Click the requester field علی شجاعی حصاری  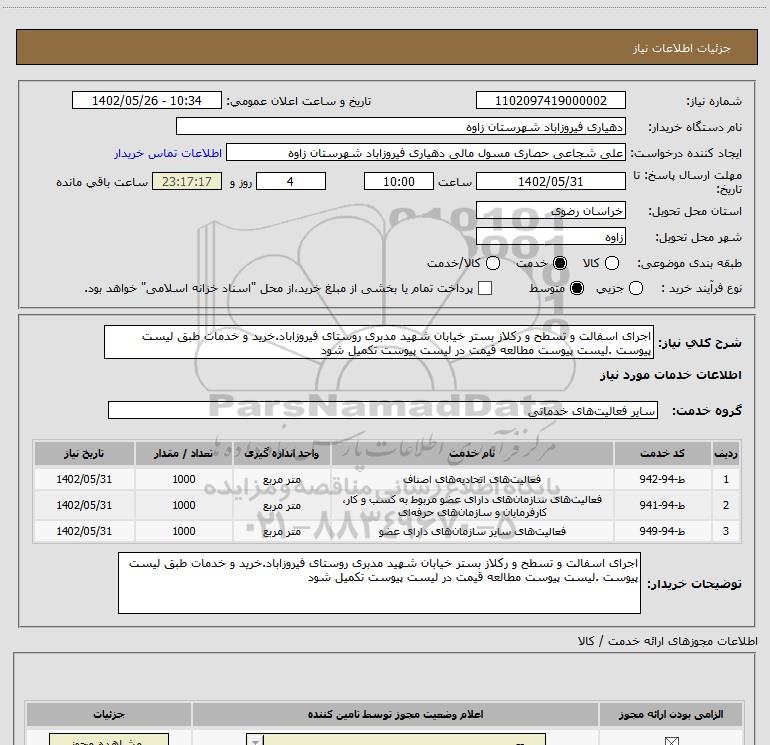click(x=426, y=153)
